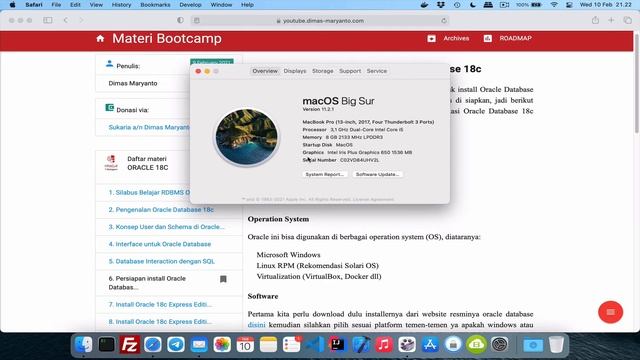Screen dimensions: 640x360
Task: Launch FileZilla from the Dock
Action: click(130, 345)
